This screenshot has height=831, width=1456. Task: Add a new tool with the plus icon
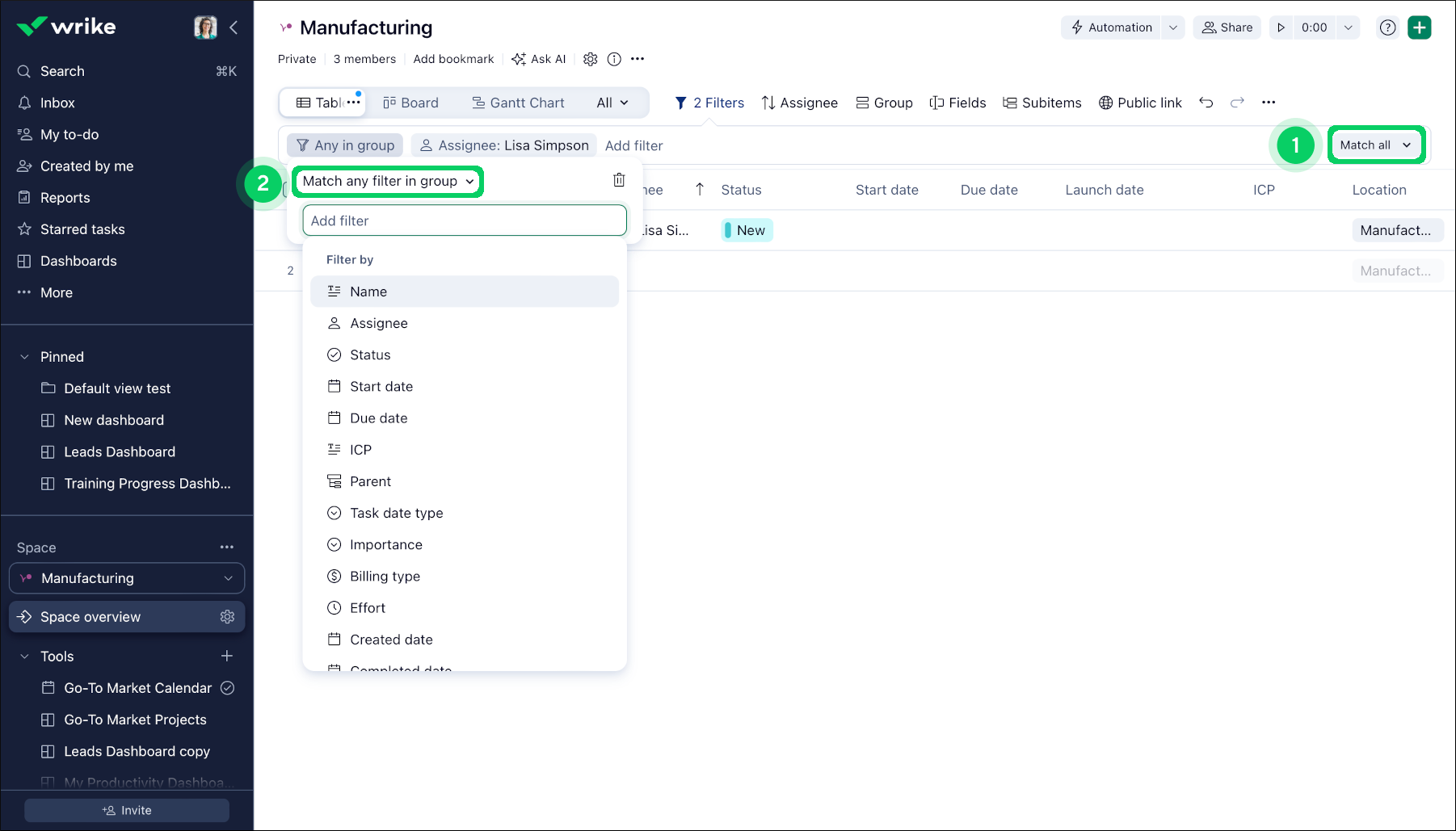(x=227, y=656)
